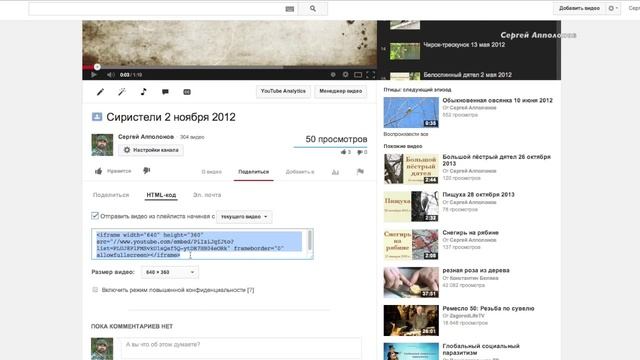Mute the video using the speaker icon

coord(110,75)
